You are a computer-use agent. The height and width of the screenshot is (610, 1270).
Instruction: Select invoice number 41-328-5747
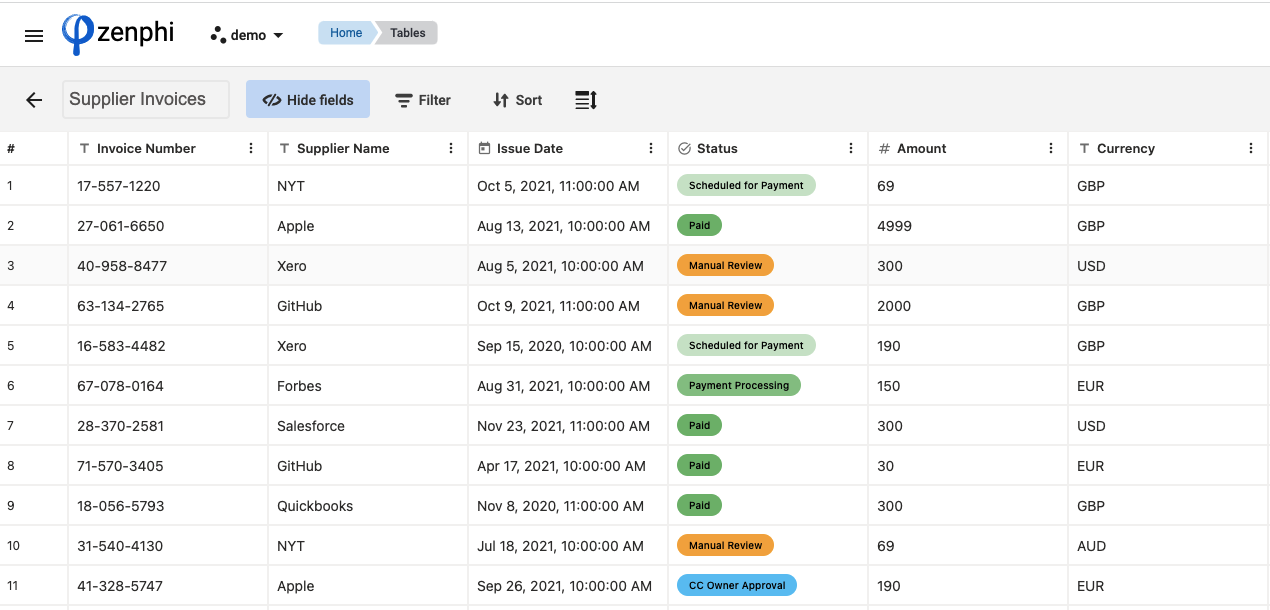click(120, 586)
